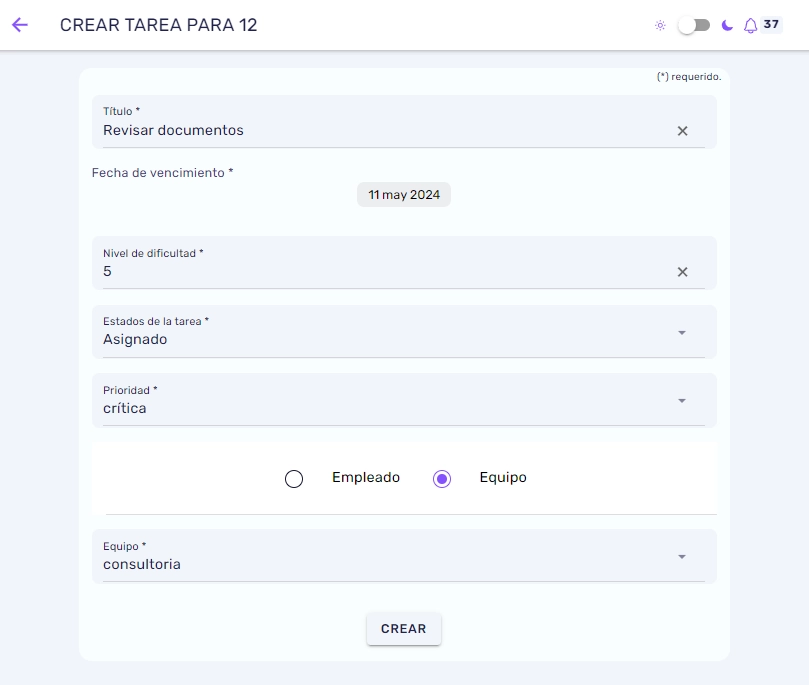Screen dimensions: 809x685
Task: Clear the Título field with X
Action: pyautogui.click(x=682, y=131)
